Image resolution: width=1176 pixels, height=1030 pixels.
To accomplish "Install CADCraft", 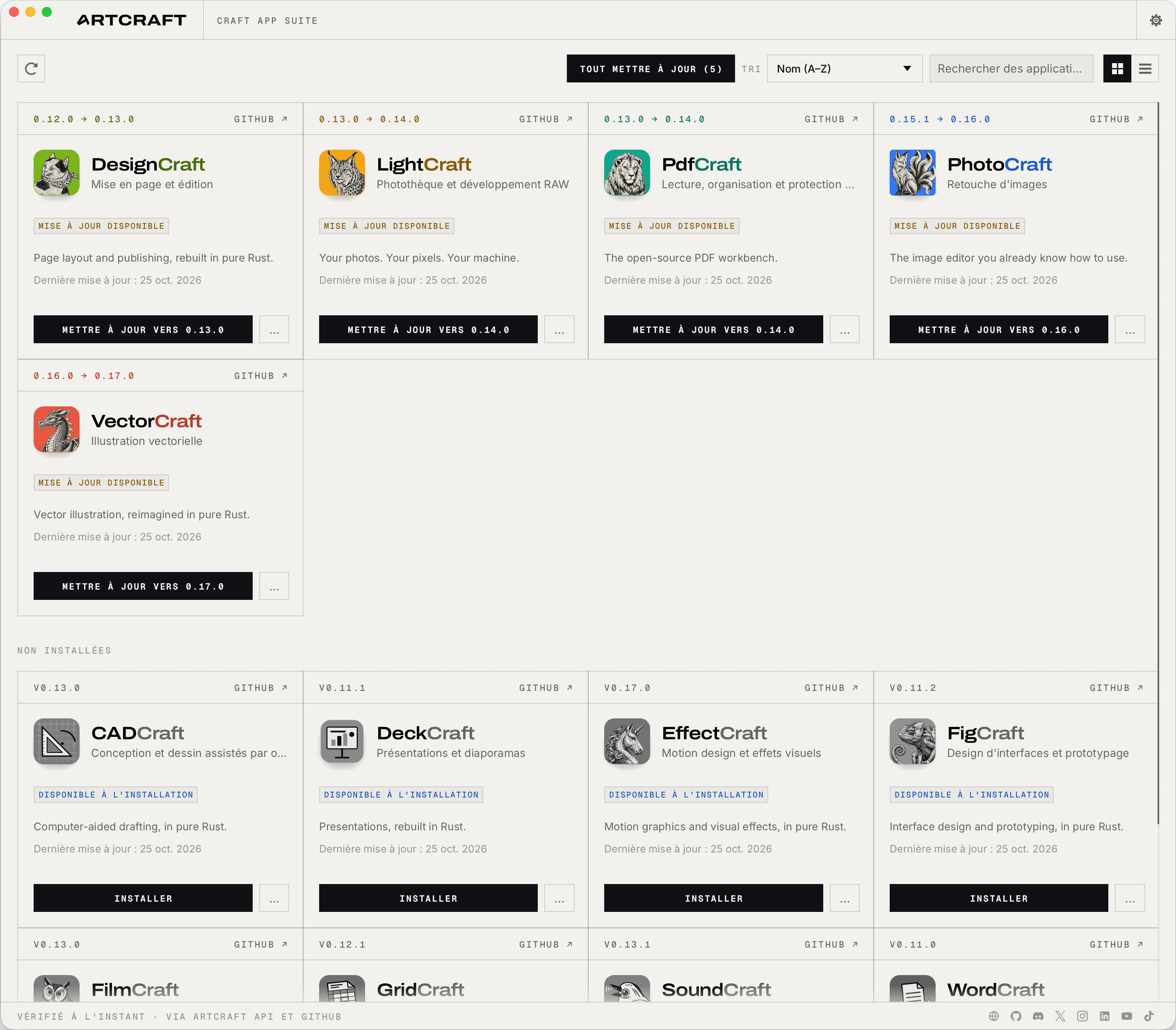I will pyautogui.click(x=143, y=898).
